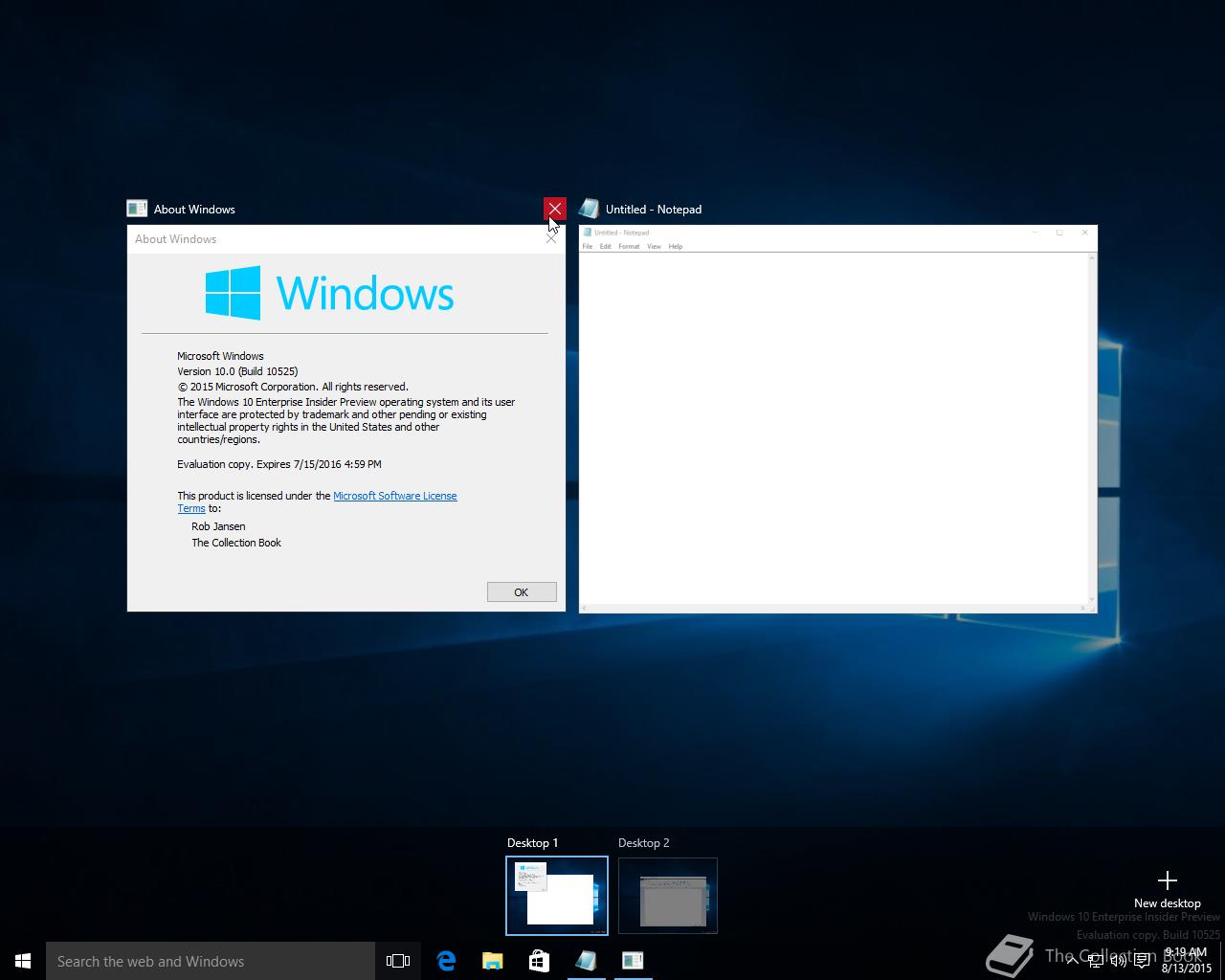This screenshot has width=1225, height=980.
Task: Switch to Desktop 1 thumbnail
Action: (557, 896)
